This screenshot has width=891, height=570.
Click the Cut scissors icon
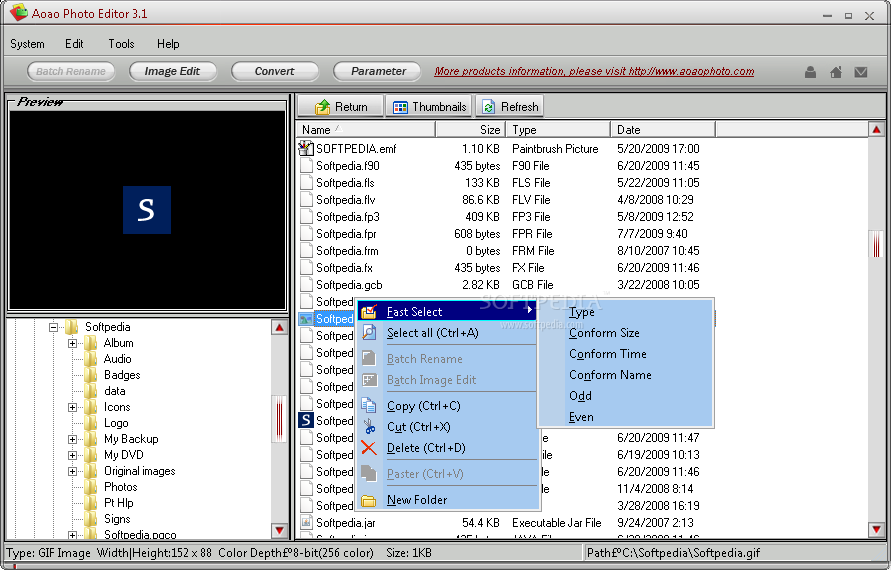coord(369,426)
